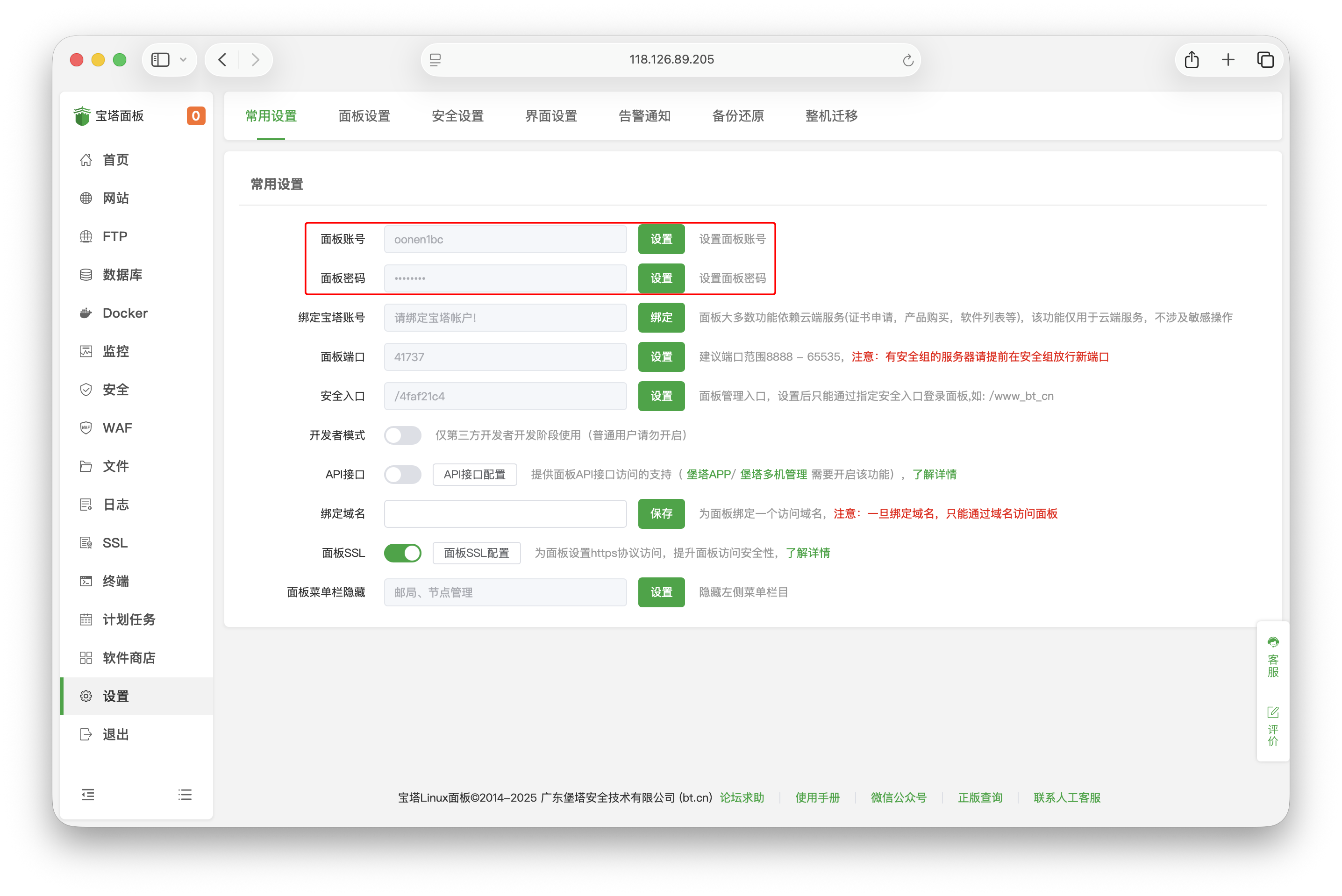Viewport: 1342px width, 896px height.
Task: Enable 开发者模式 developer mode
Action: click(x=403, y=435)
